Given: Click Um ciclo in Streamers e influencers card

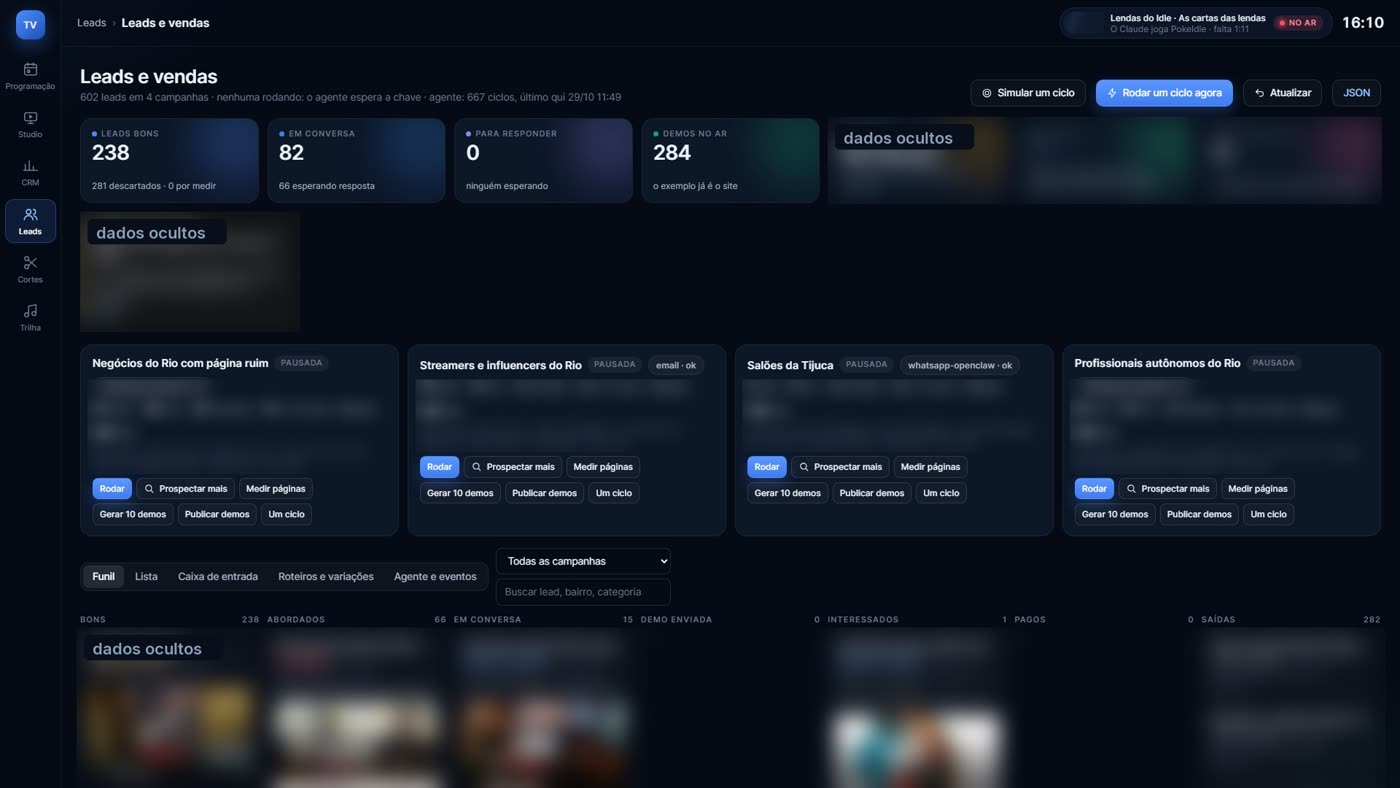Looking at the screenshot, I should (x=614, y=493).
